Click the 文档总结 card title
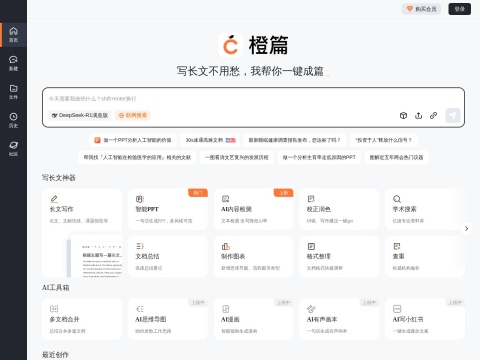Screen dimensions: 480x360 pos(147,256)
